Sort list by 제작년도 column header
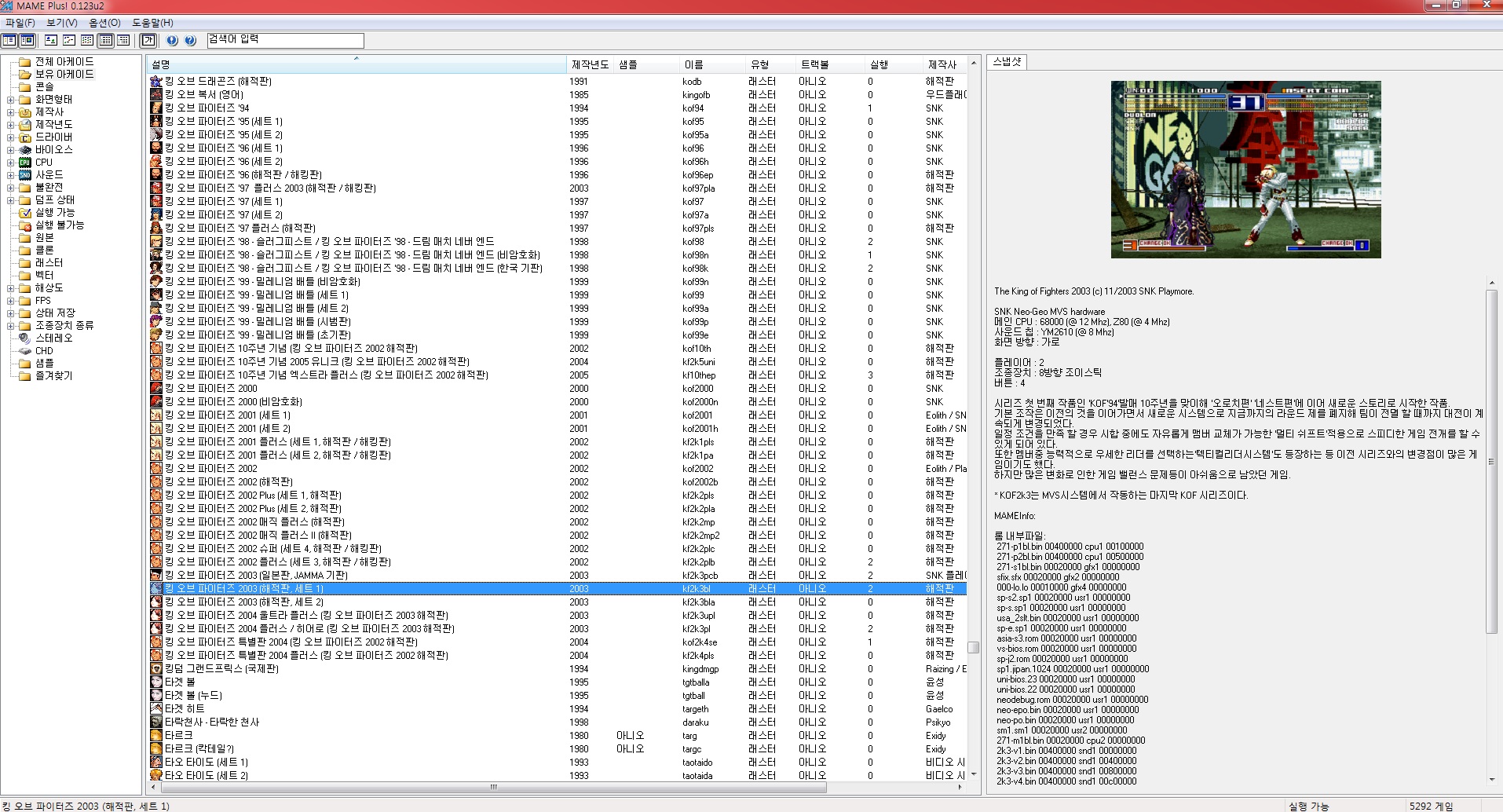The height and width of the screenshot is (812, 1503). (590, 64)
